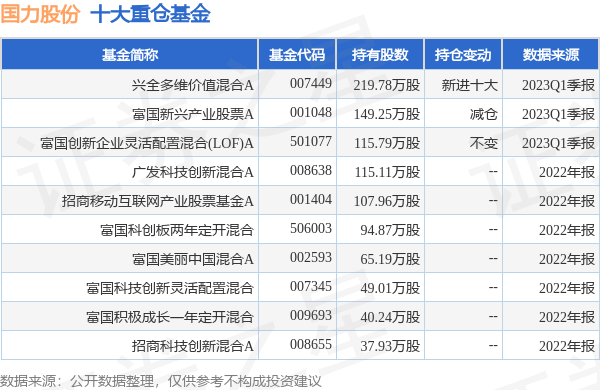The image size is (600, 390).
Task: Click 2023Q1季报 in the 501077 row
Action: [558, 143]
